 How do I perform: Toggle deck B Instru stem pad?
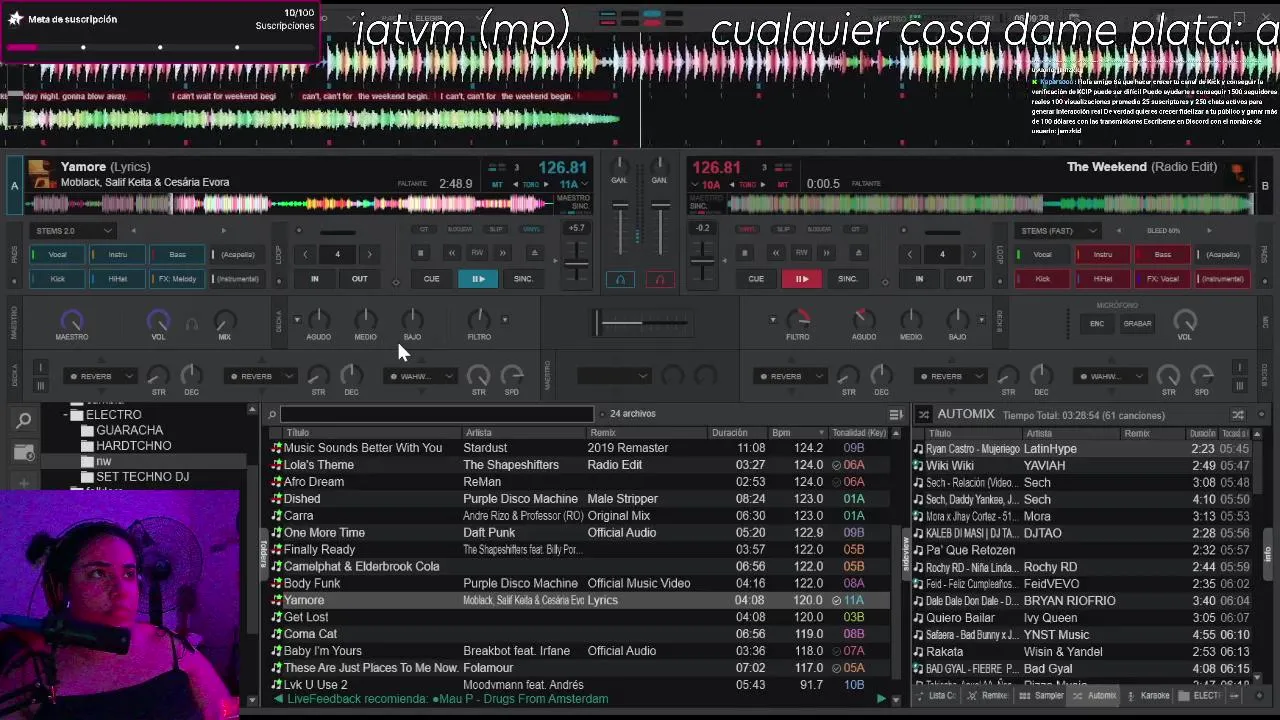pyautogui.click(x=1102, y=254)
